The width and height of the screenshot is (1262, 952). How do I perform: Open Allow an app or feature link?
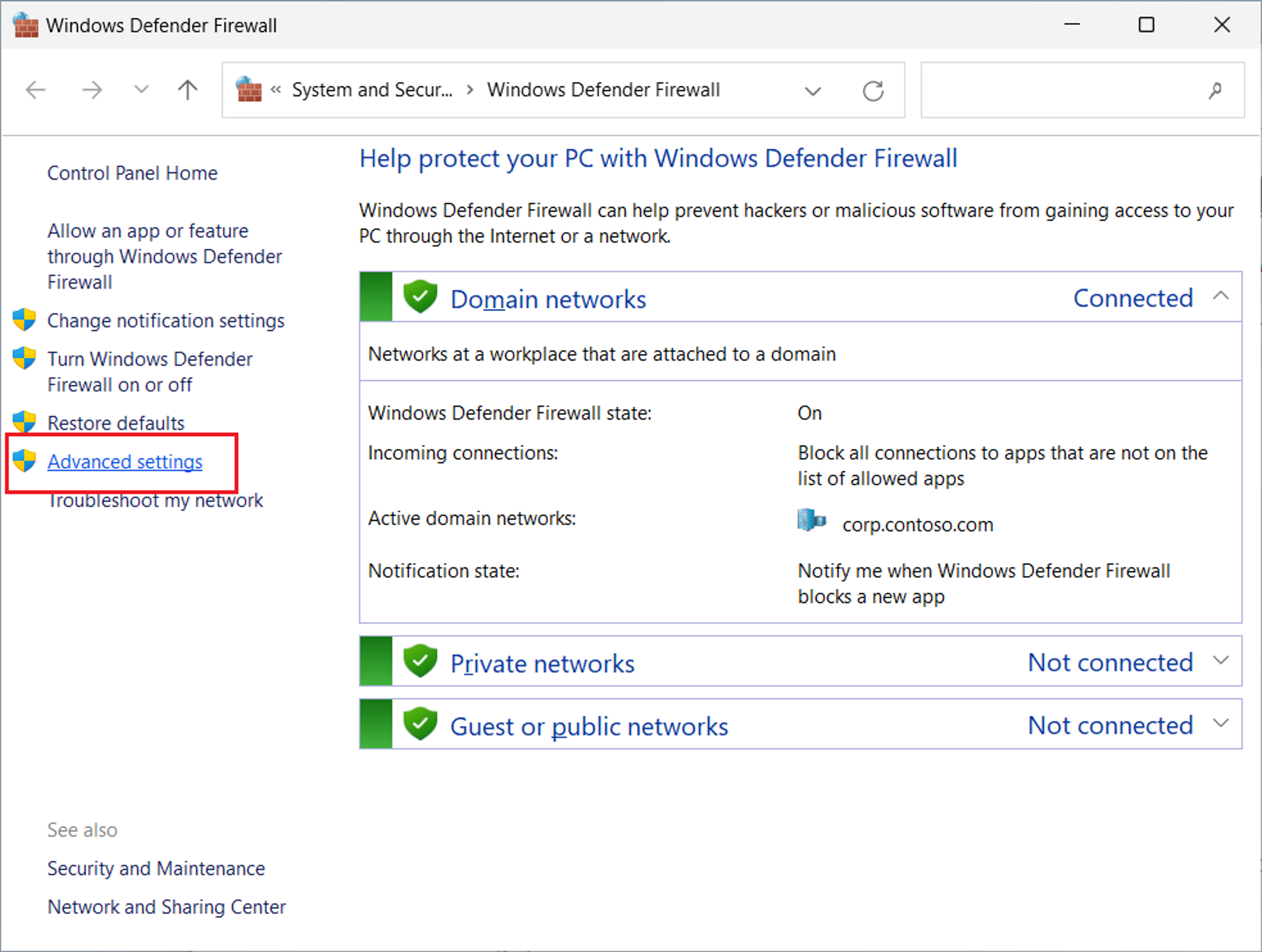click(164, 256)
